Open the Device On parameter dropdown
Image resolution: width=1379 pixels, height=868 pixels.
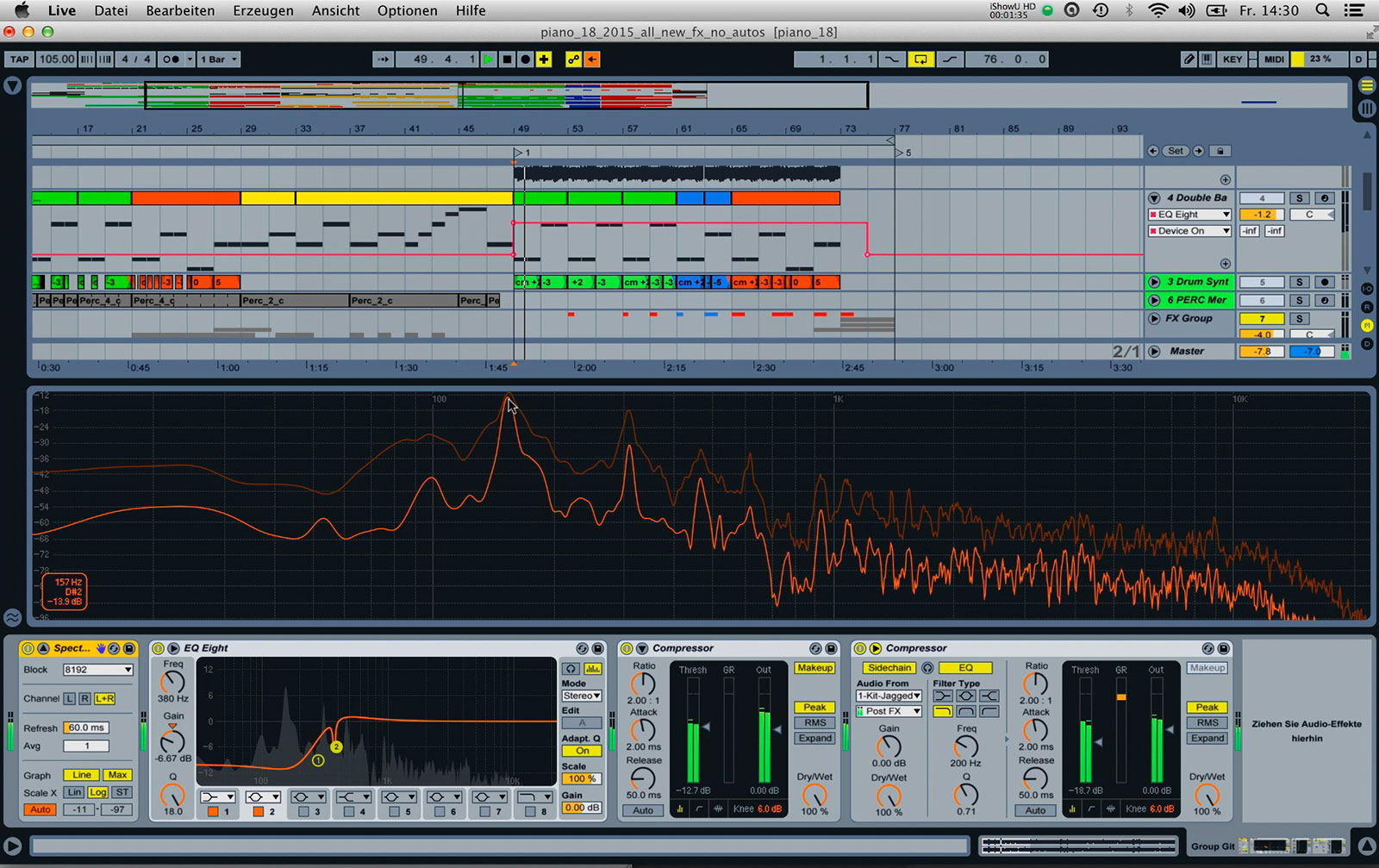pyautogui.click(x=1189, y=231)
